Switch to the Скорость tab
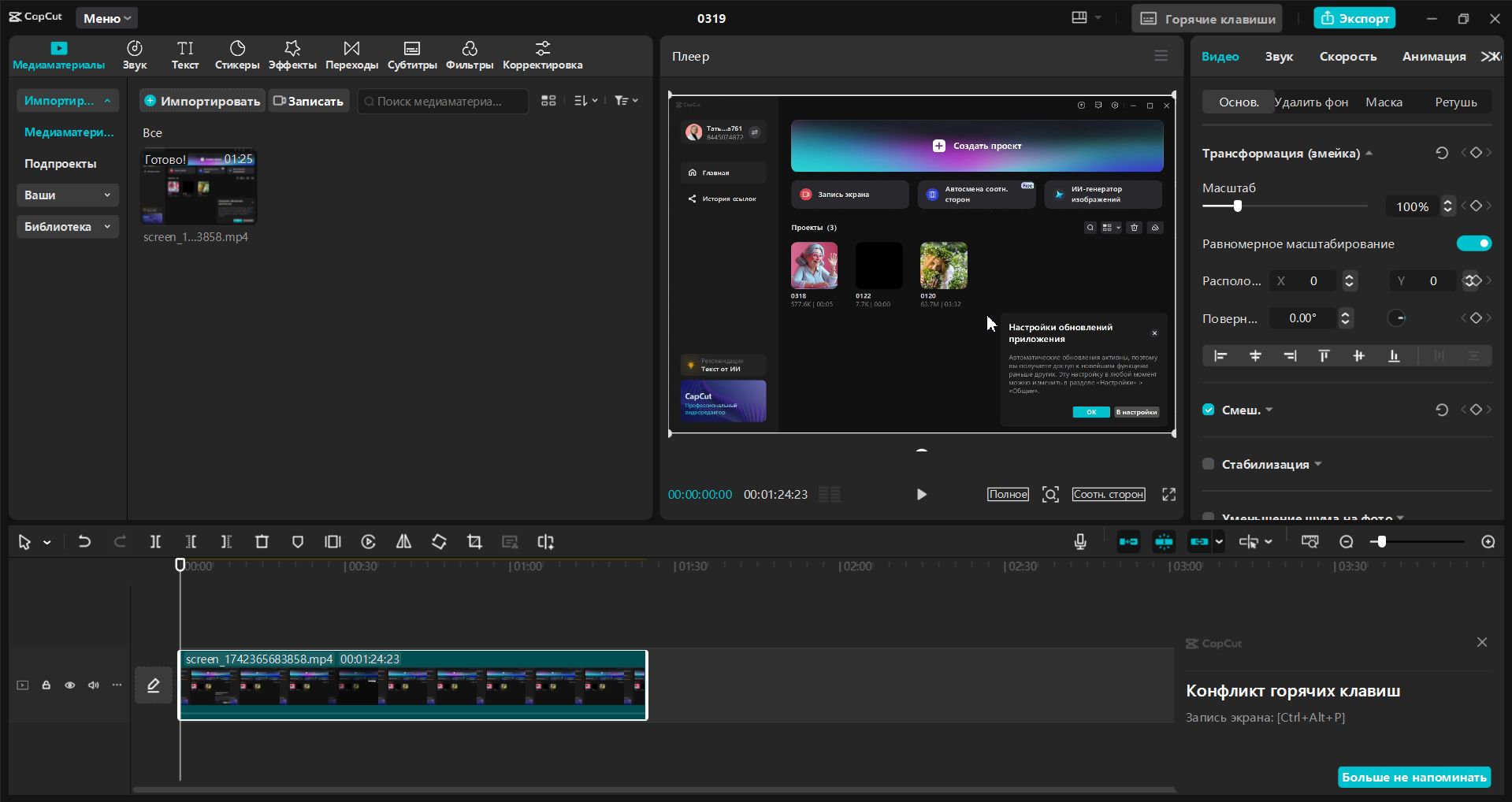Screen dimensions: 1512x802 click(1348, 57)
